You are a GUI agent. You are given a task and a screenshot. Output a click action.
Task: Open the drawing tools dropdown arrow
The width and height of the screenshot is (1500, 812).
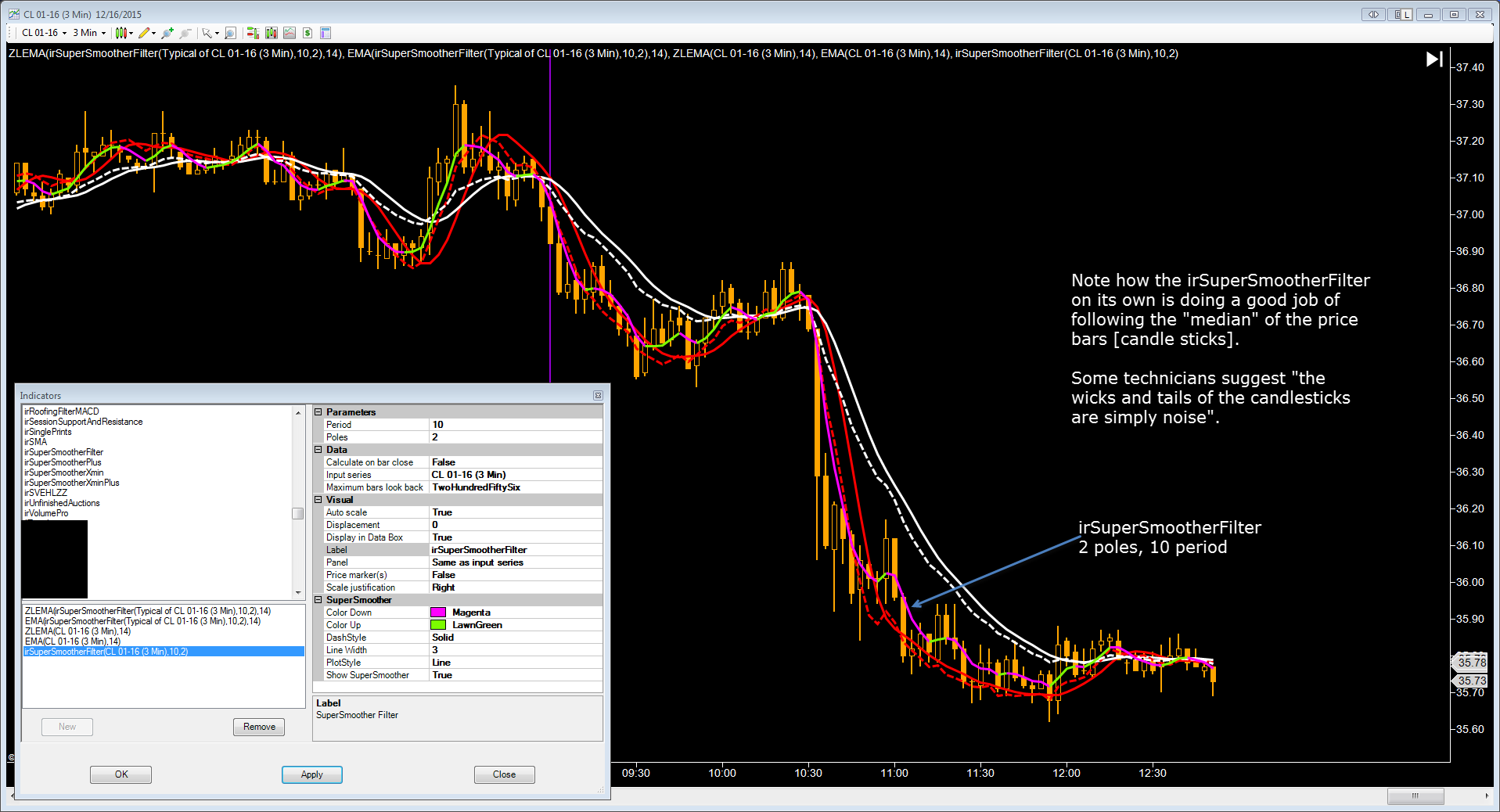coord(153,33)
